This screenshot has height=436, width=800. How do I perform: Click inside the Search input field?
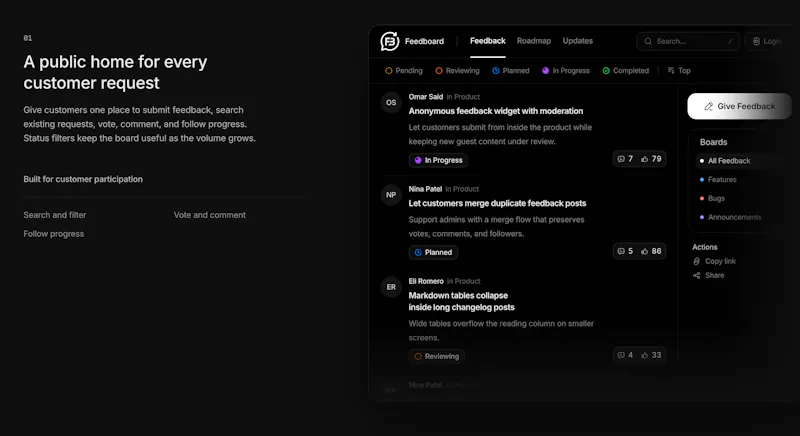(x=688, y=41)
